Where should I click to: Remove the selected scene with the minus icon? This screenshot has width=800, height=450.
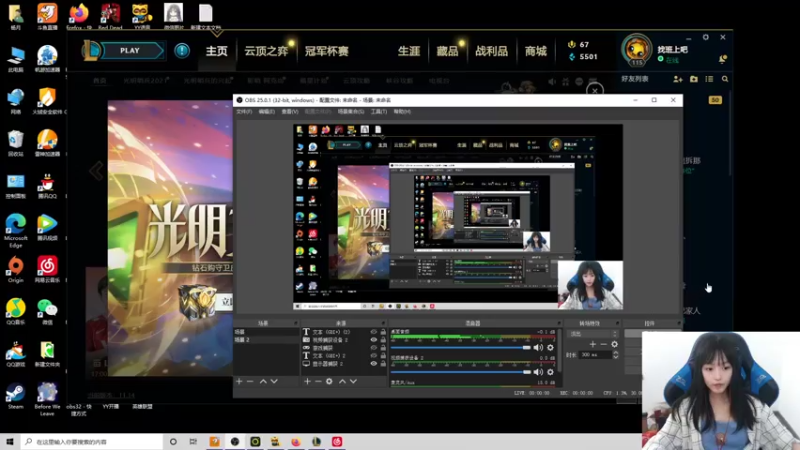(250, 381)
